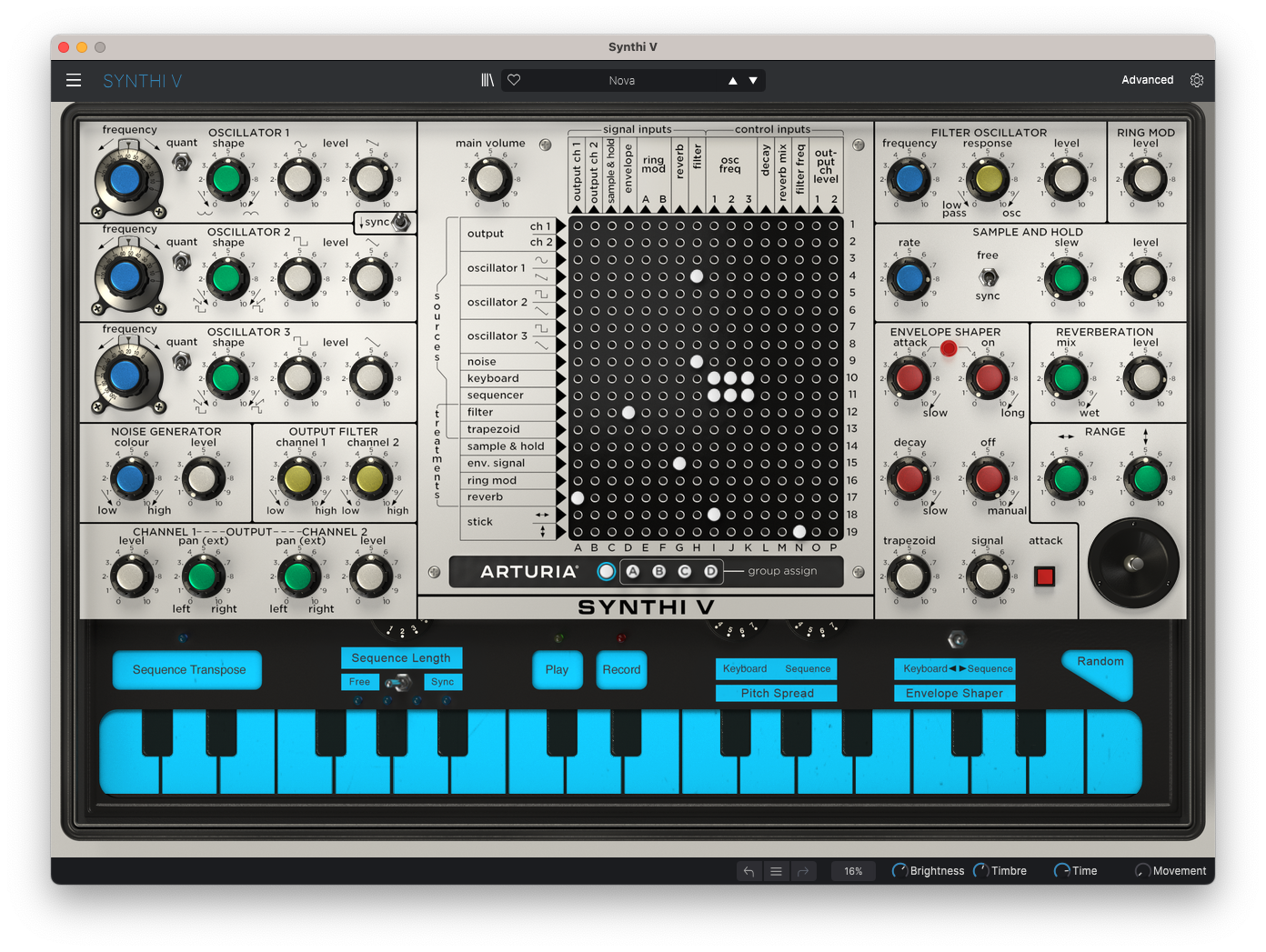1266x952 pixels.
Task: Click Oscillator 2 frequency dial
Action: pyautogui.click(x=126, y=277)
